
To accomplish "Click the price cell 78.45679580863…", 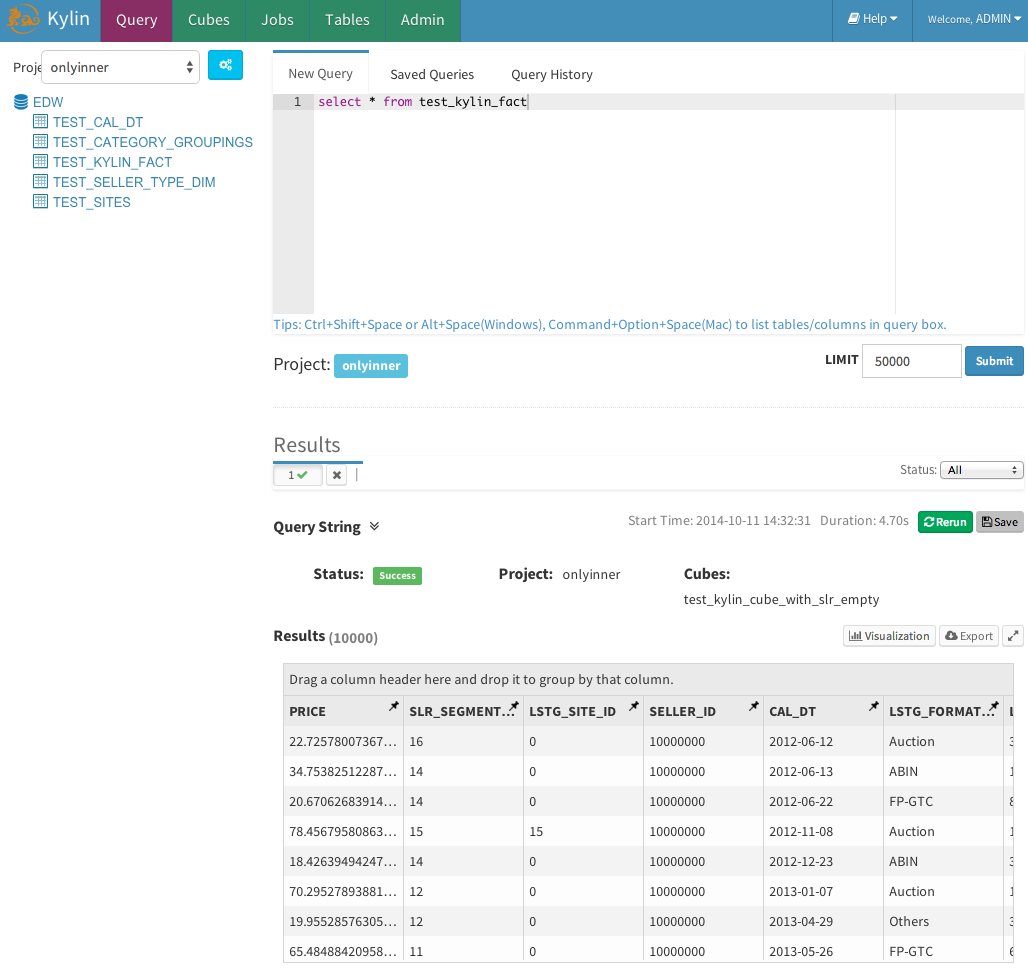I will tap(343, 831).
